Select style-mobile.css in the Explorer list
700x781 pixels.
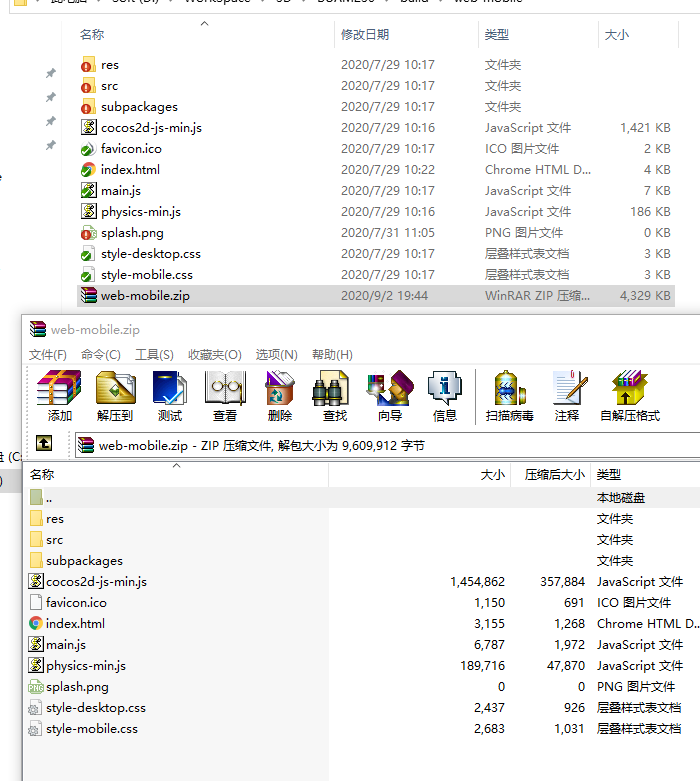(x=147, y=274)
